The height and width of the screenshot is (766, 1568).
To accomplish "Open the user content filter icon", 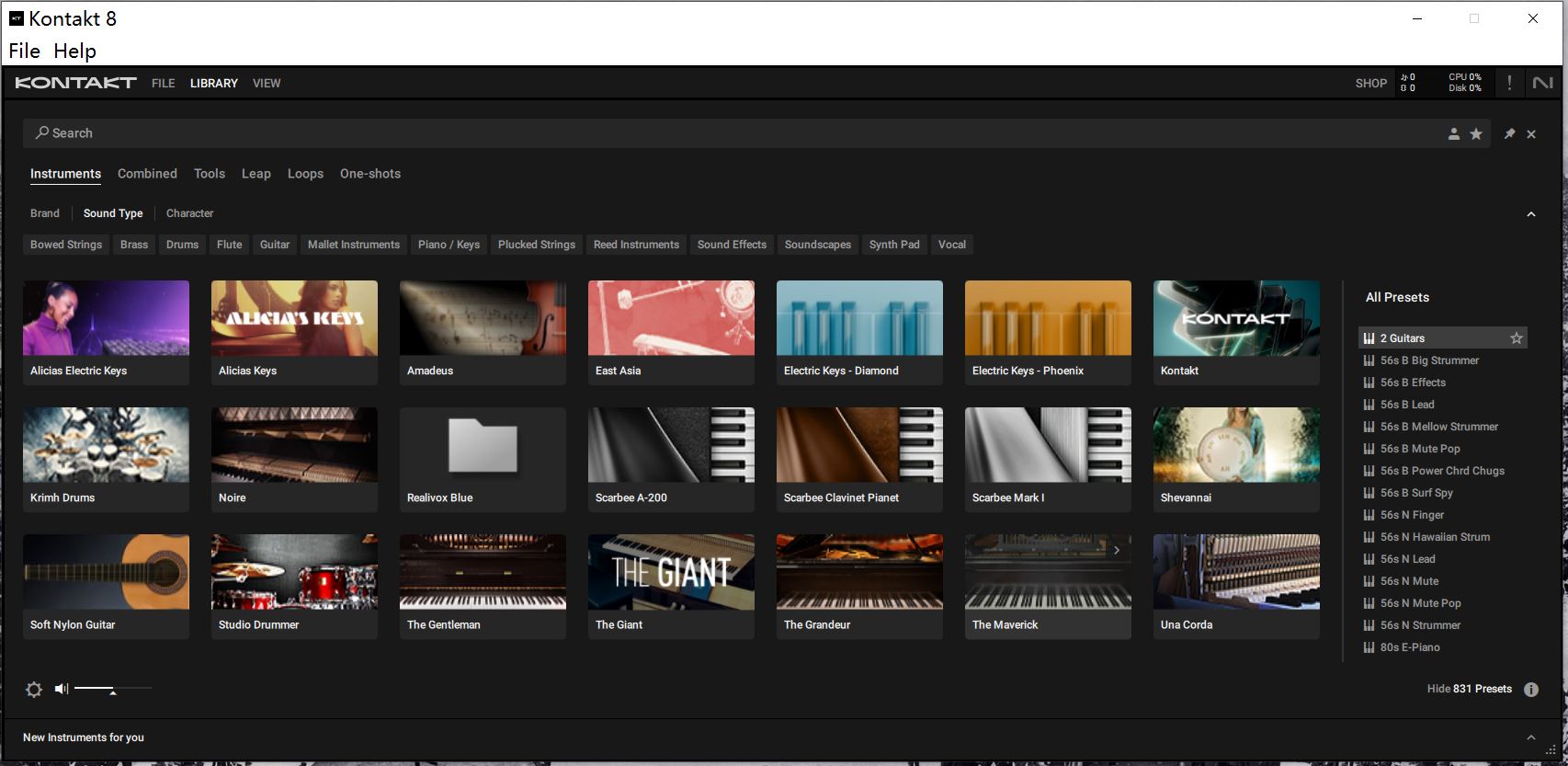I will [x=1454, y=134].
